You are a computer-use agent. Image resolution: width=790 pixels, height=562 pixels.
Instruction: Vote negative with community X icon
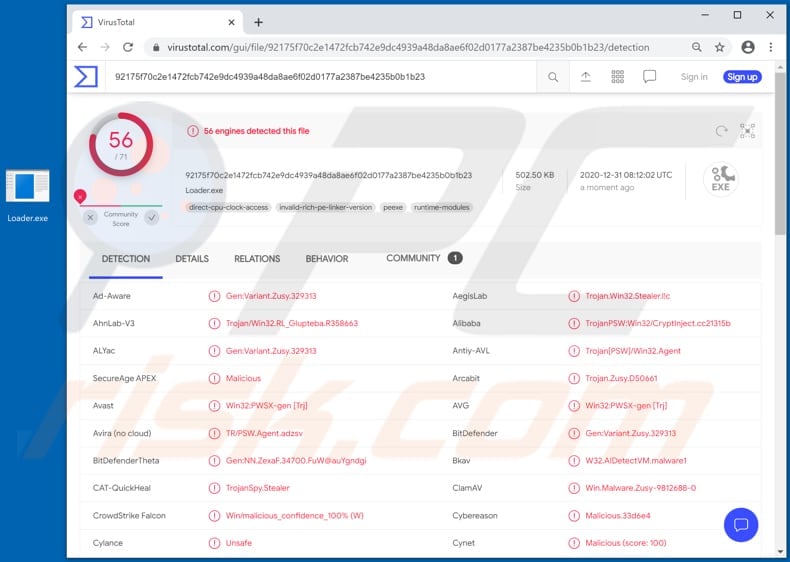pos(90,217)
